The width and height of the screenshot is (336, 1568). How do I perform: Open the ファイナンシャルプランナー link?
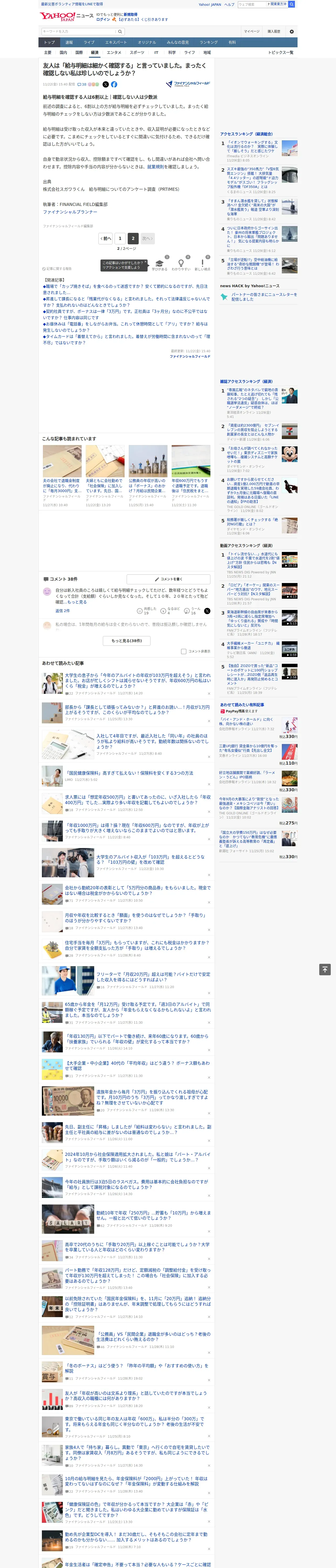pyautogui.click(x=70, y=212)
